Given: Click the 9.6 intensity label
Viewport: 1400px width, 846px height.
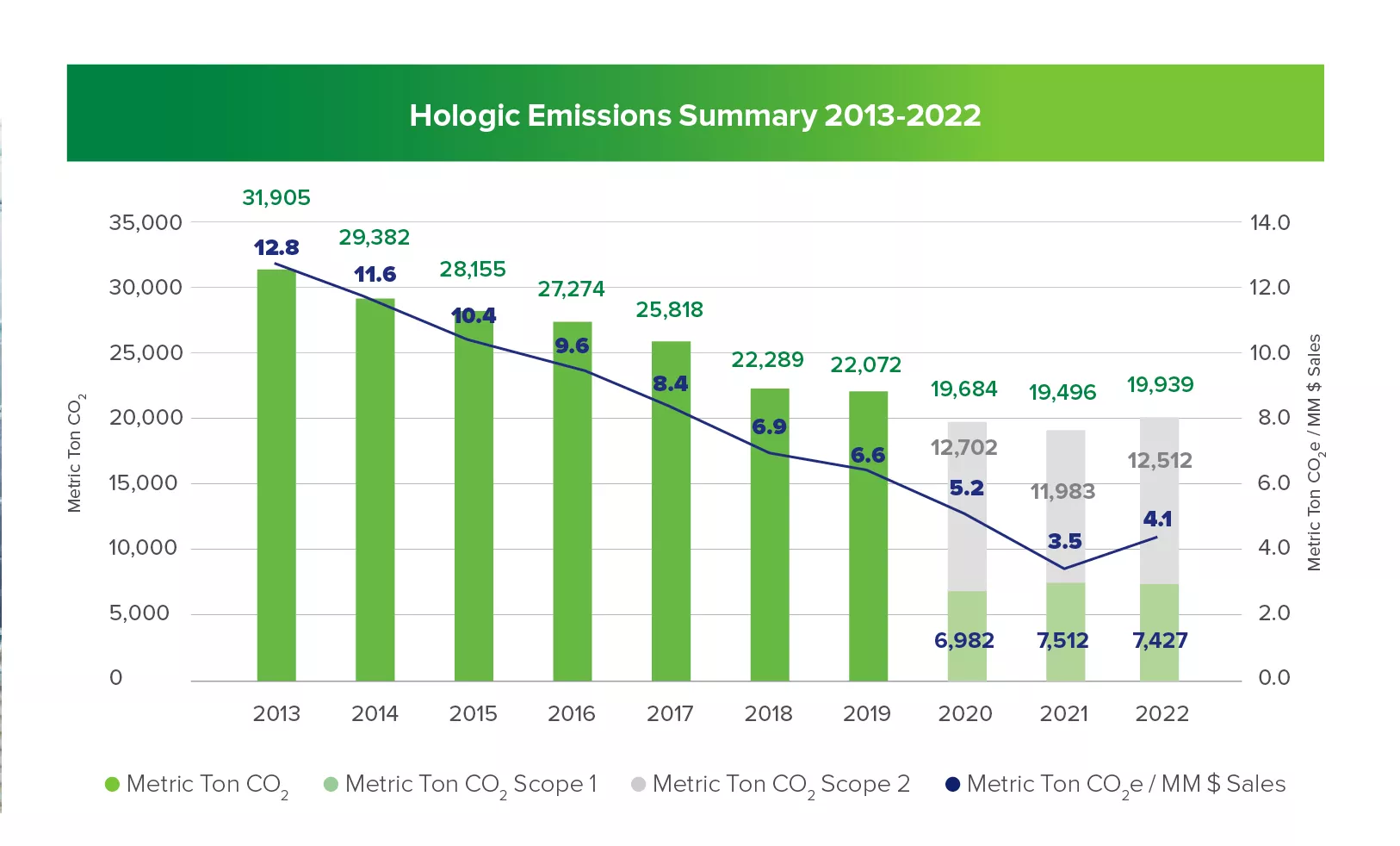Looking at the screenshot, I should click(x=573, y=346).
